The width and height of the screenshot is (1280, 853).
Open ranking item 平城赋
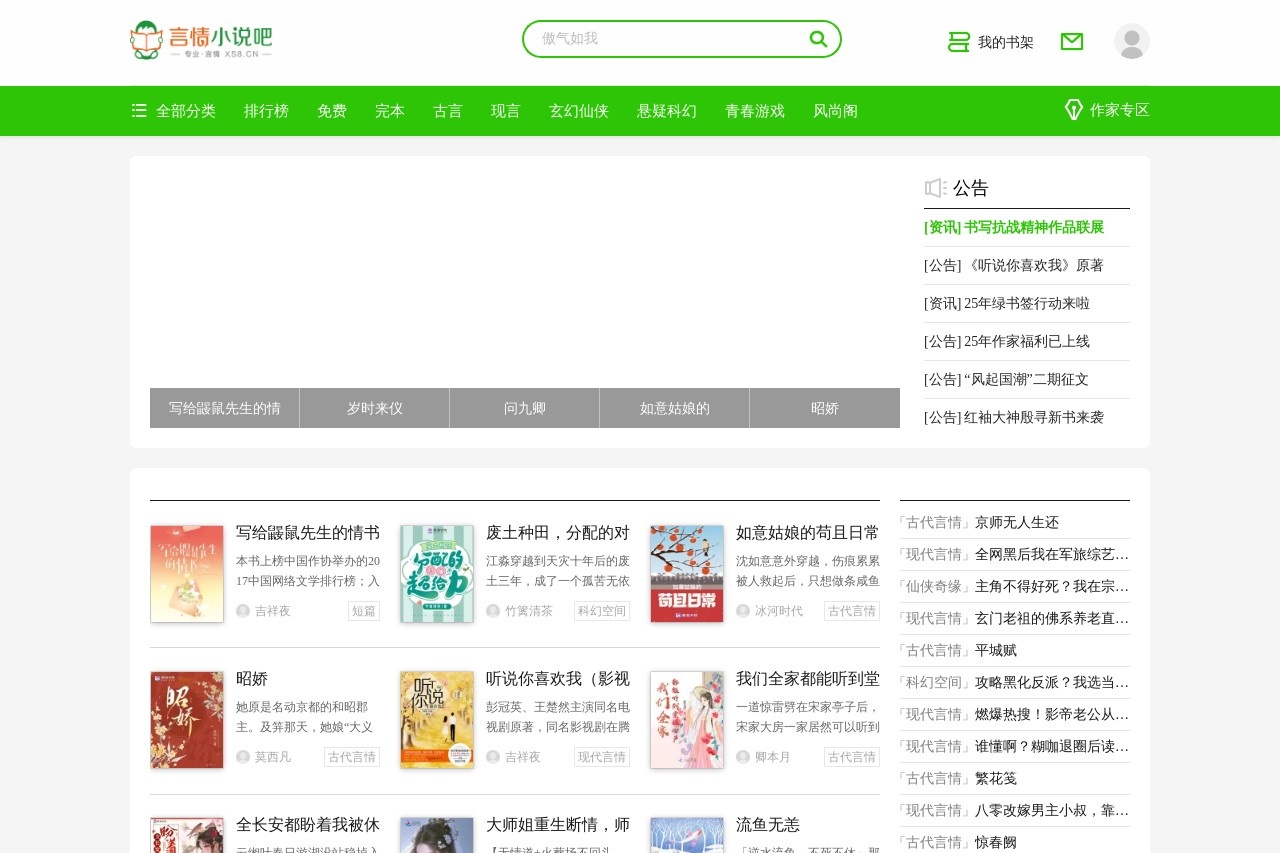pyautogui.click(x=996, y=650)
